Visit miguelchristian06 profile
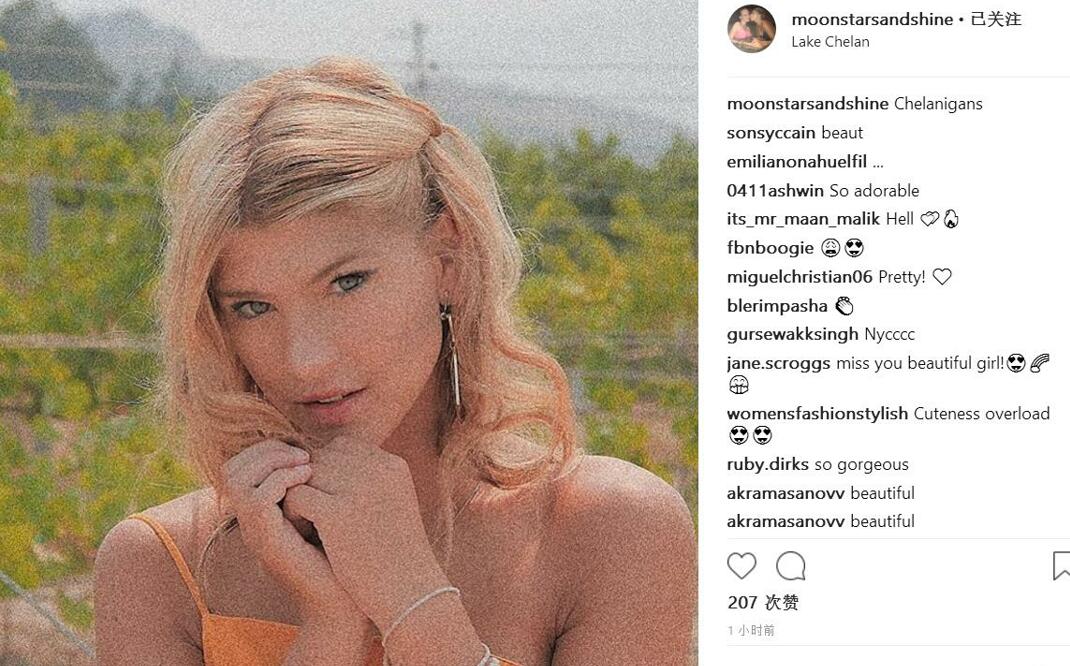The image size is (1070, 666). (x=800, y=276)
